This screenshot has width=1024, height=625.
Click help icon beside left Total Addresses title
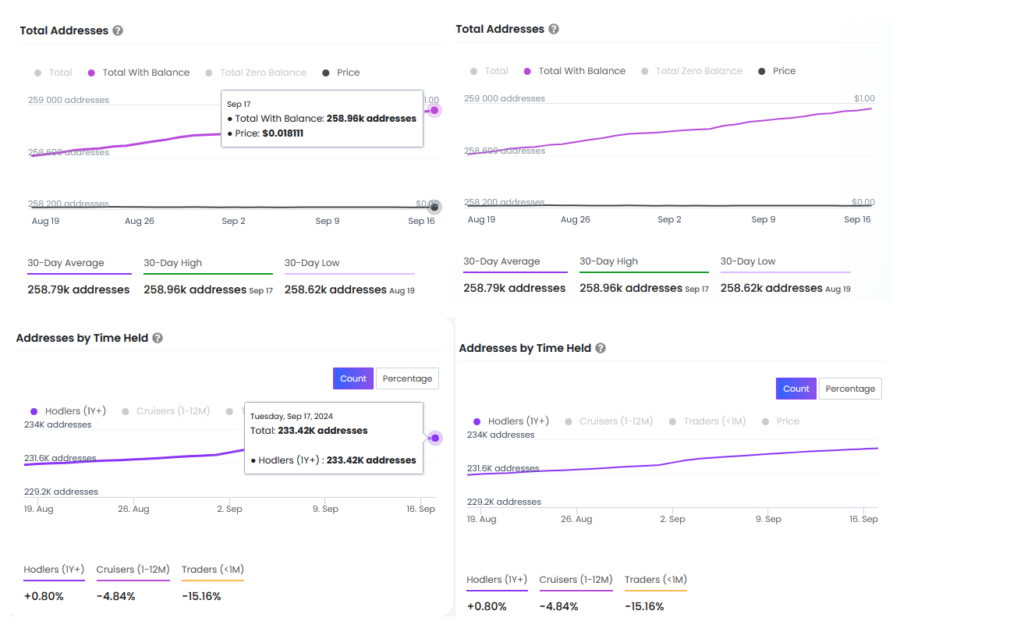(118, 31)
